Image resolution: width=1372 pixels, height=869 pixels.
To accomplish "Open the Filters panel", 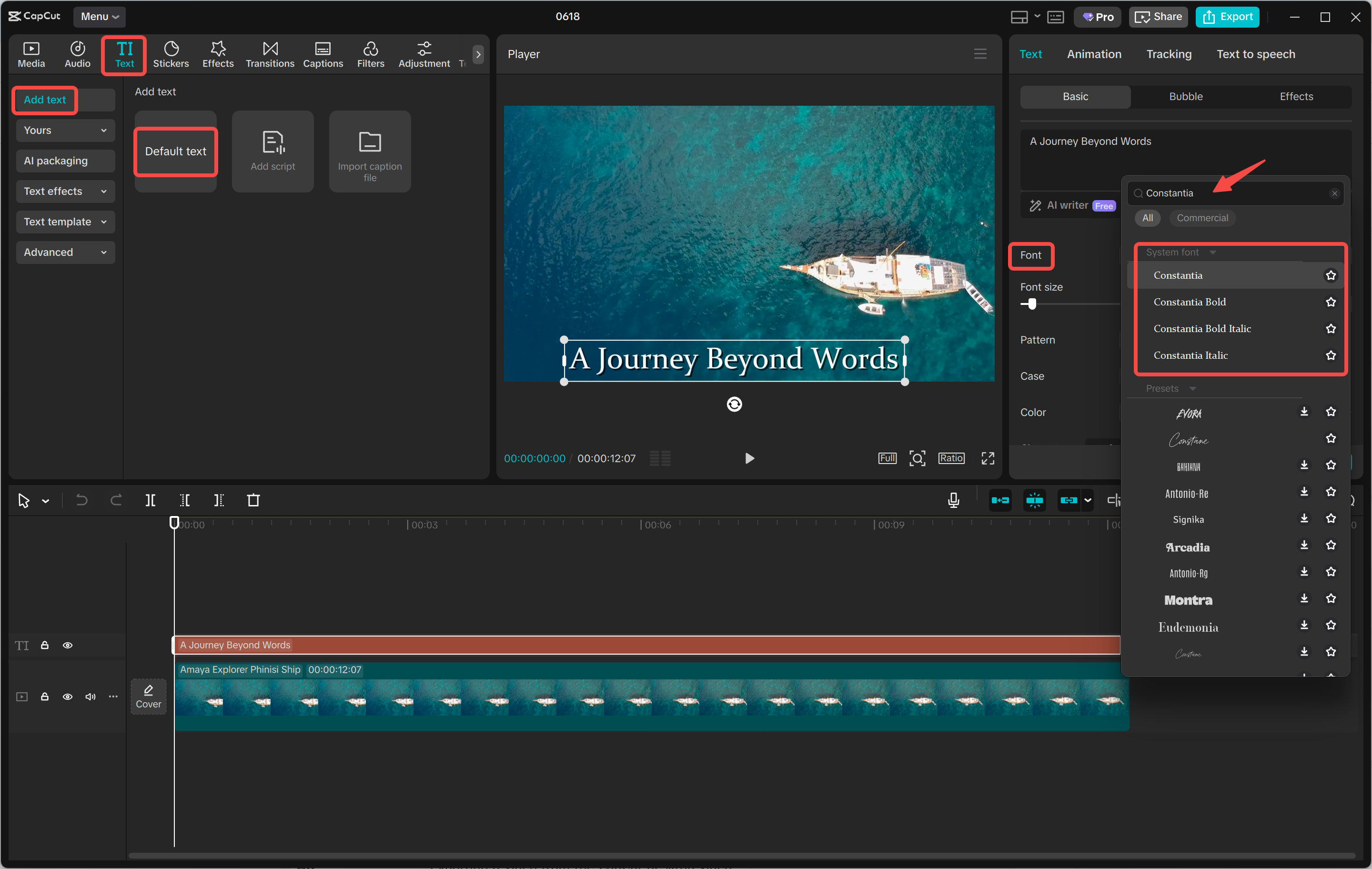I will click(x=371, y=54).
